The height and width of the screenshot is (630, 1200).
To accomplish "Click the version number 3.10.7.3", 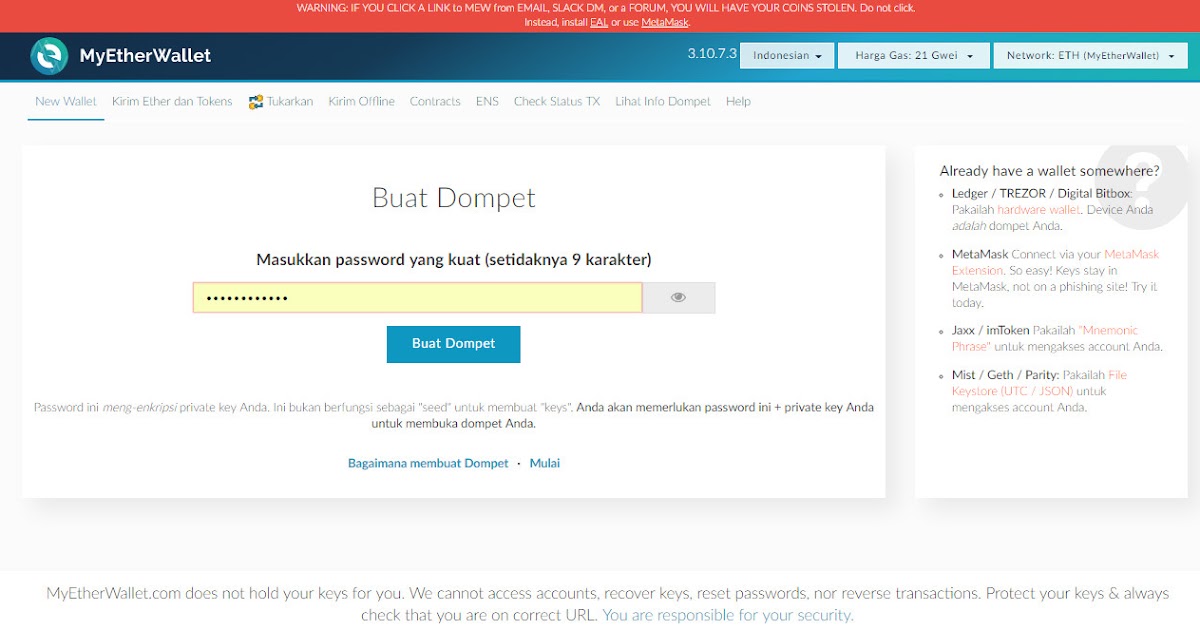I will 712,54.
